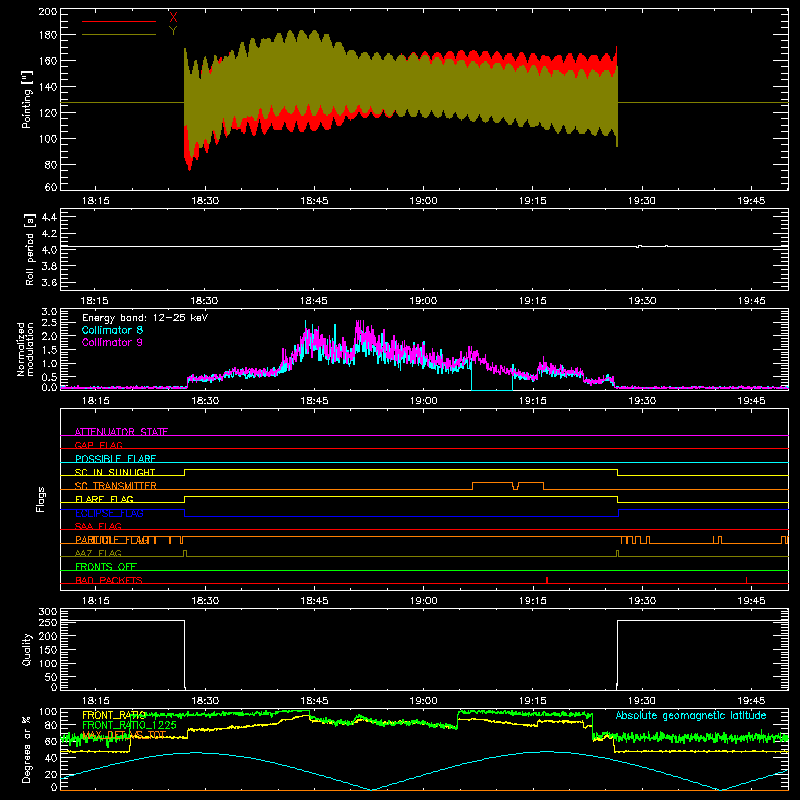The width and height of the screenshot is (800, 800).
Task: Click the BAD_PACKETS spike near 19:17
Action: (x=546, y=580)
